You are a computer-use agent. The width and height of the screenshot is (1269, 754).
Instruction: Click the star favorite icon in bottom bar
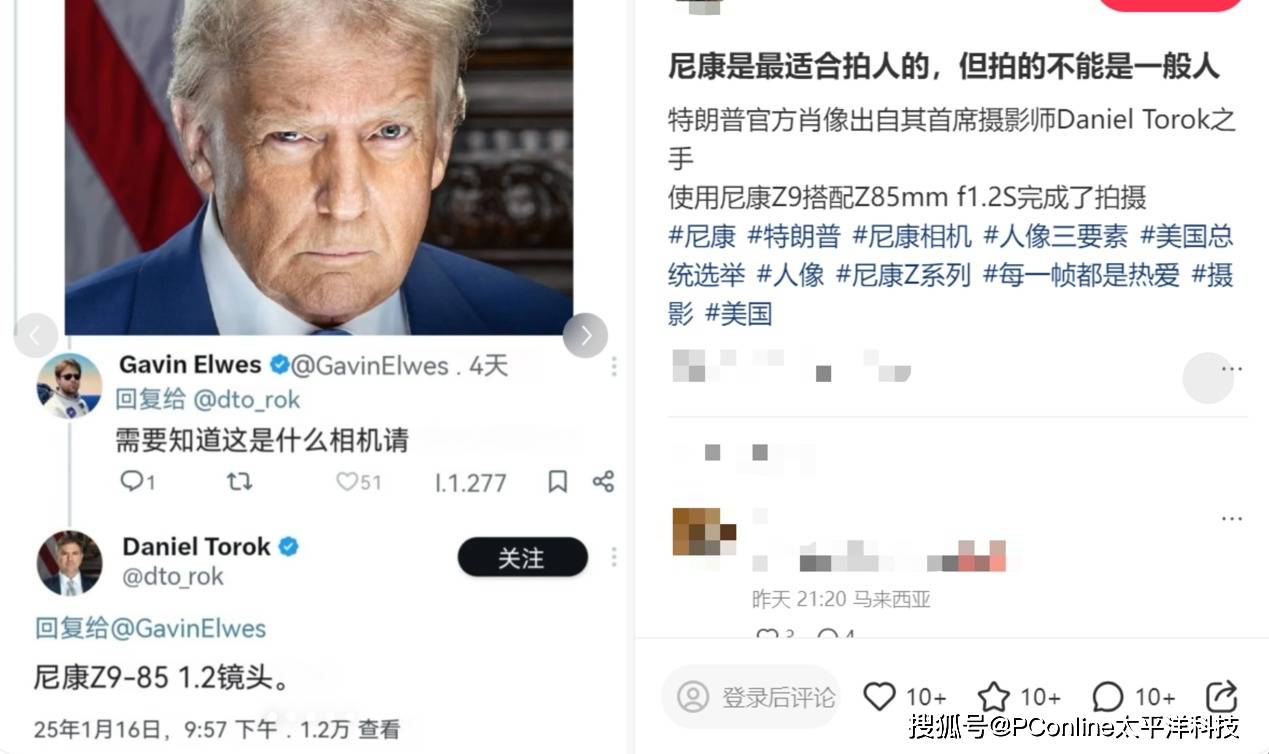[x=993, y=696]
